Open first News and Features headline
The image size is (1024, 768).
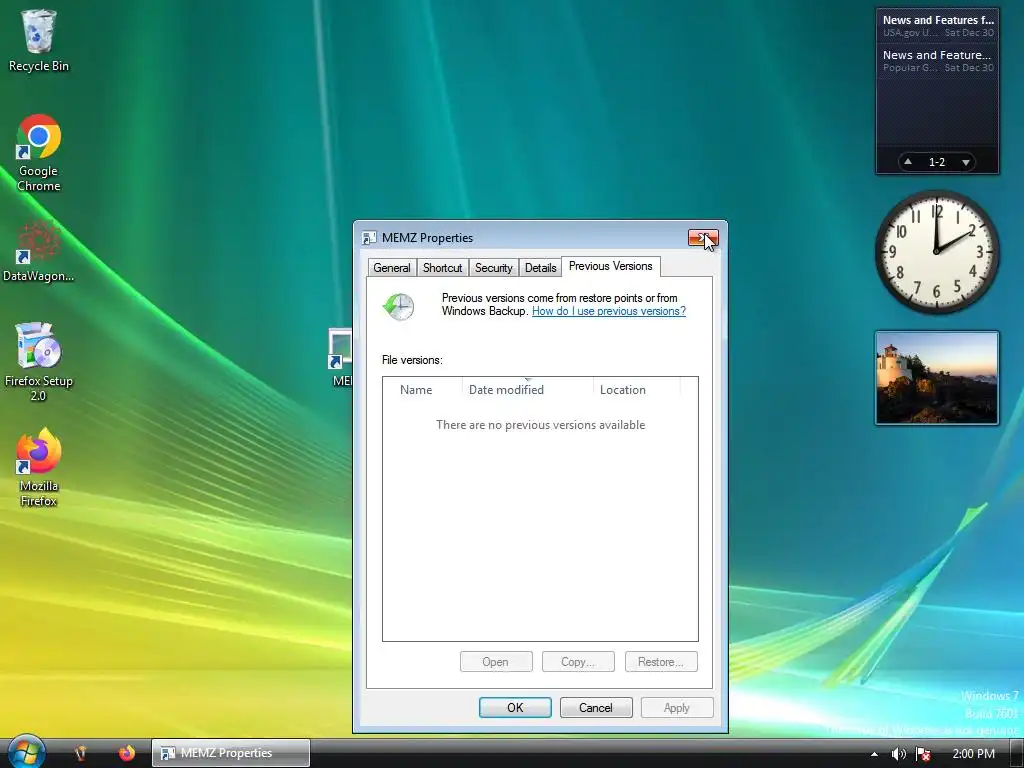pyautogui.click(x=937, y=26)
